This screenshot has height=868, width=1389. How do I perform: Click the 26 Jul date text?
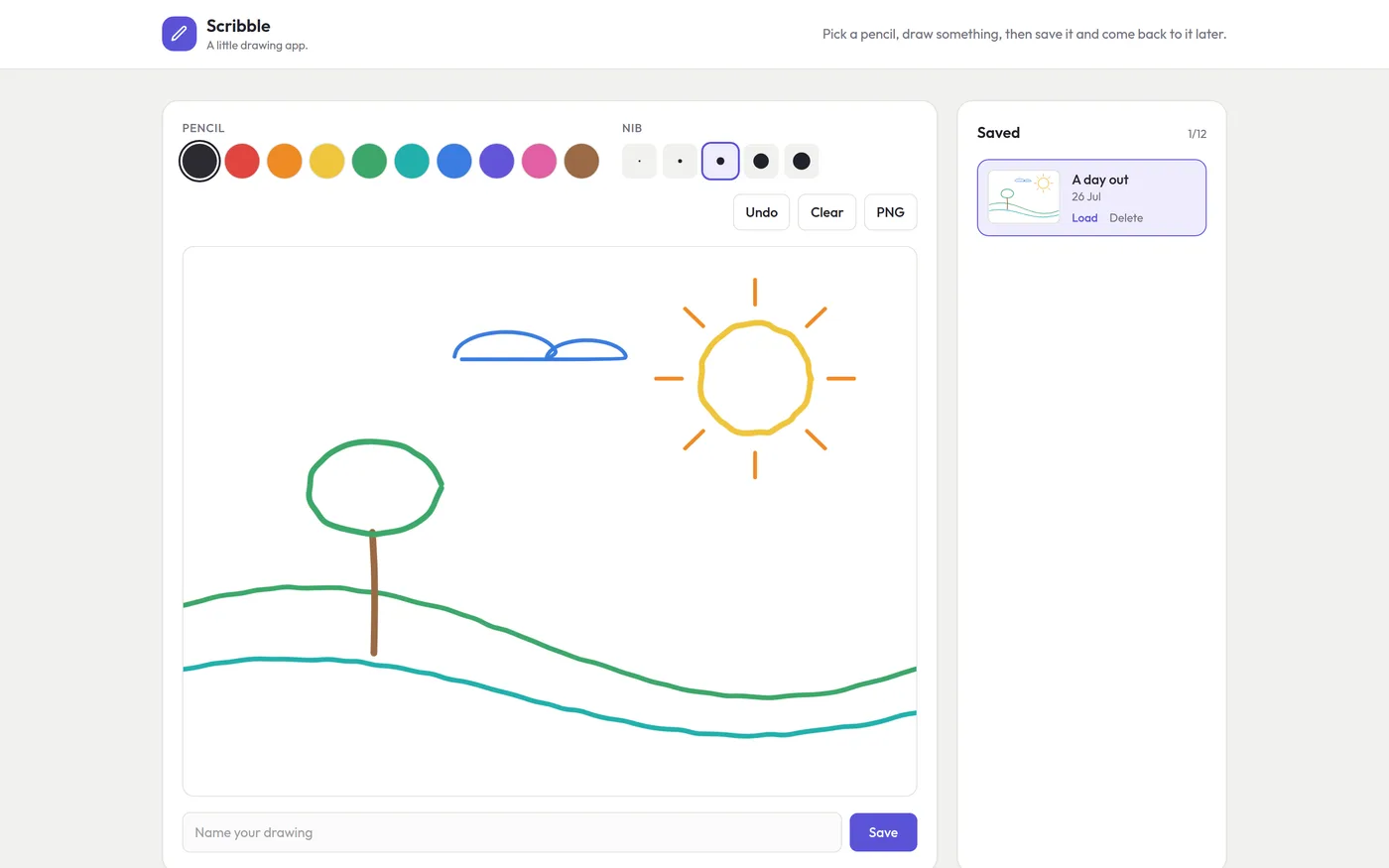pos(1086,196)
